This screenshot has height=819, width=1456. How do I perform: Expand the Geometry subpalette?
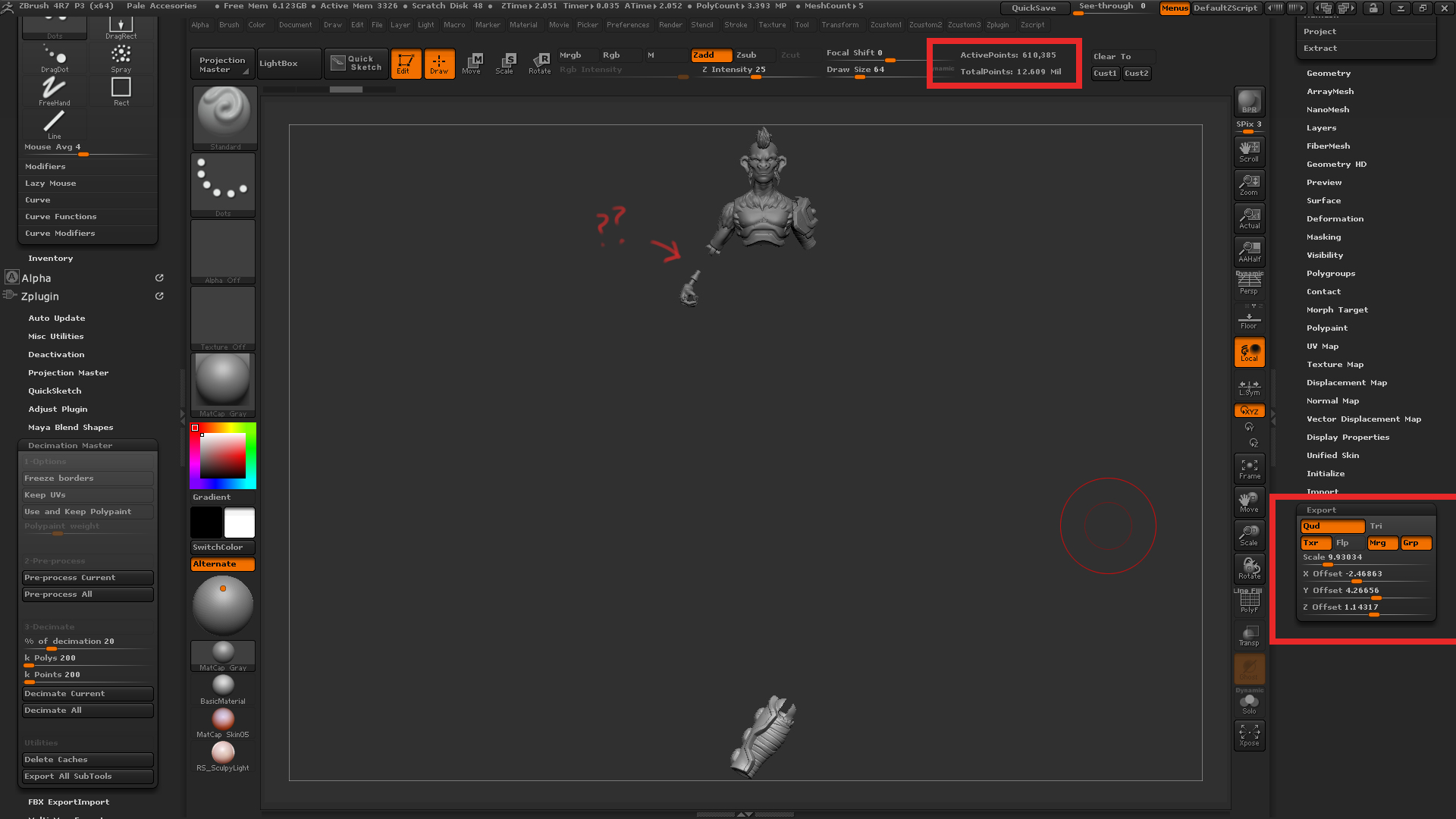[1329, 74]
